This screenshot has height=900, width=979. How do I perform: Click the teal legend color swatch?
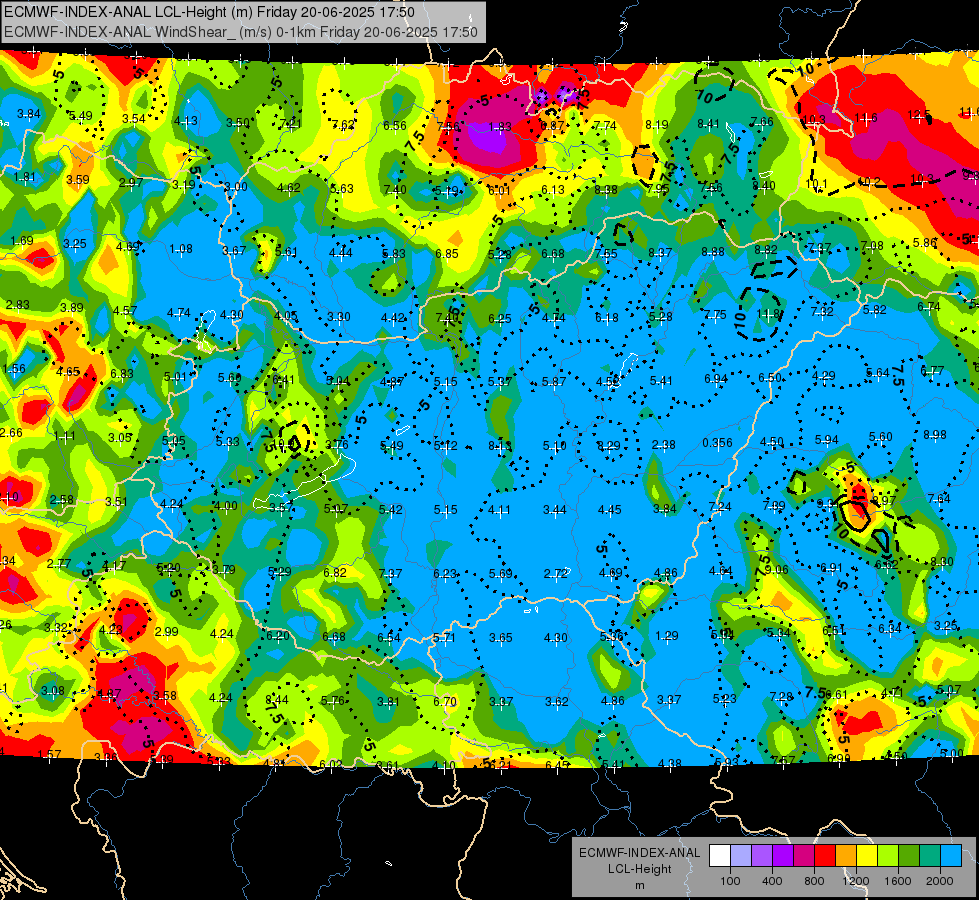point(930,856)
